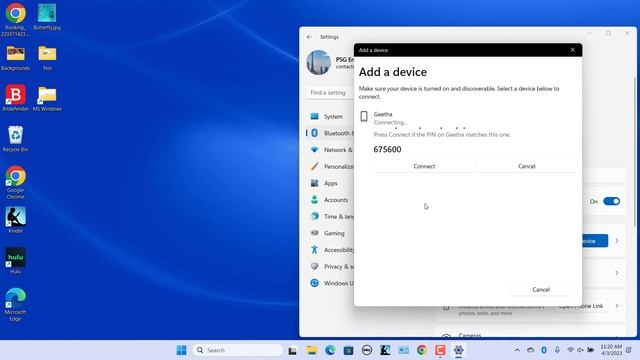
Task: Launch Kindle desktop shortcut
Action: pos(16,220)
